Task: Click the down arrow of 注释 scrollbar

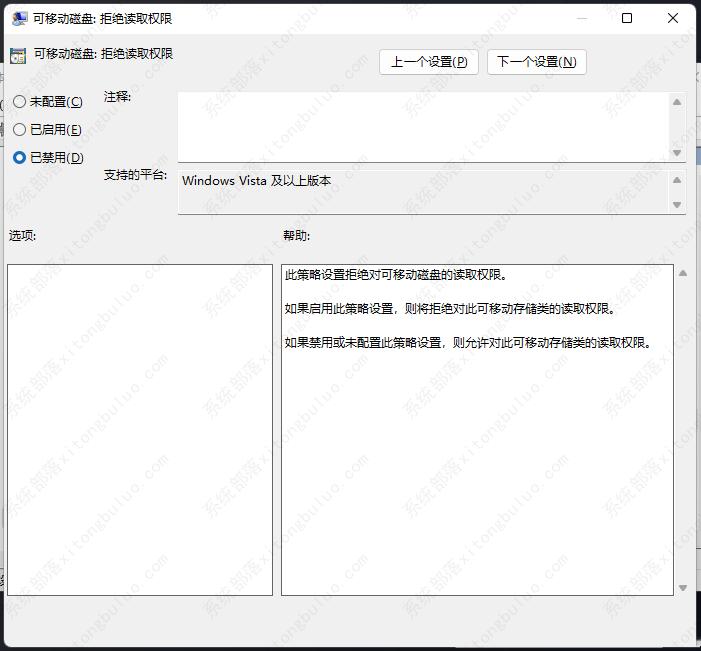Action: click(677, 153)
